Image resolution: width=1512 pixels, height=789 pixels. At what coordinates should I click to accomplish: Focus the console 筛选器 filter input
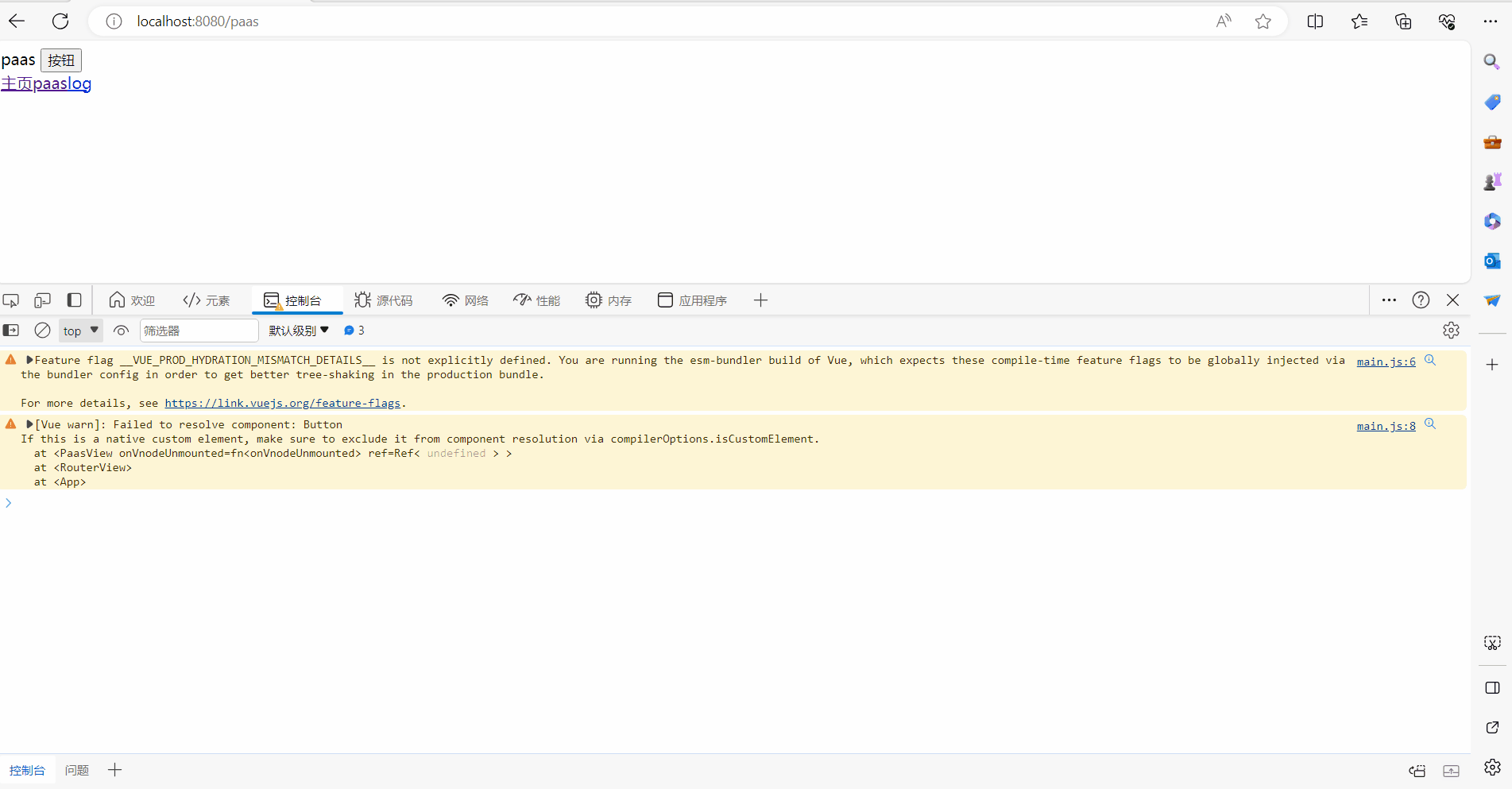[x=199, y=330]
